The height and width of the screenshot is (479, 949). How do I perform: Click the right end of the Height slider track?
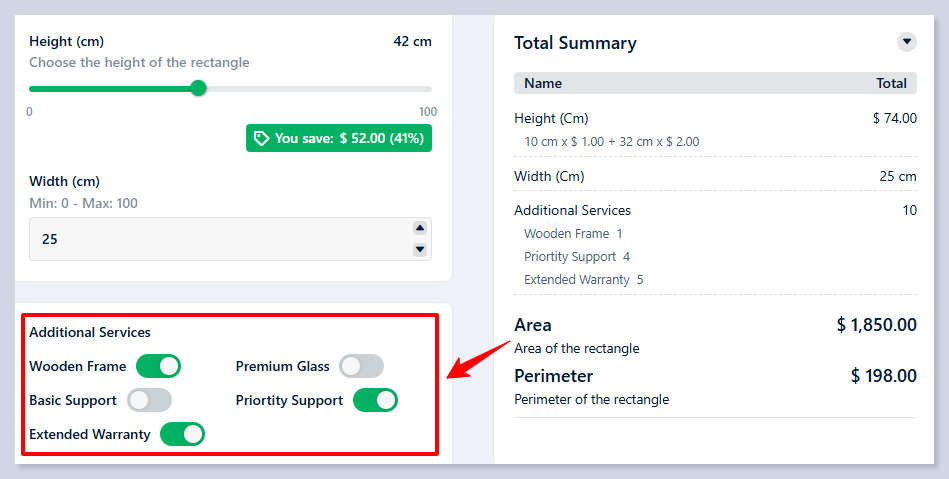tap(429, 88)
